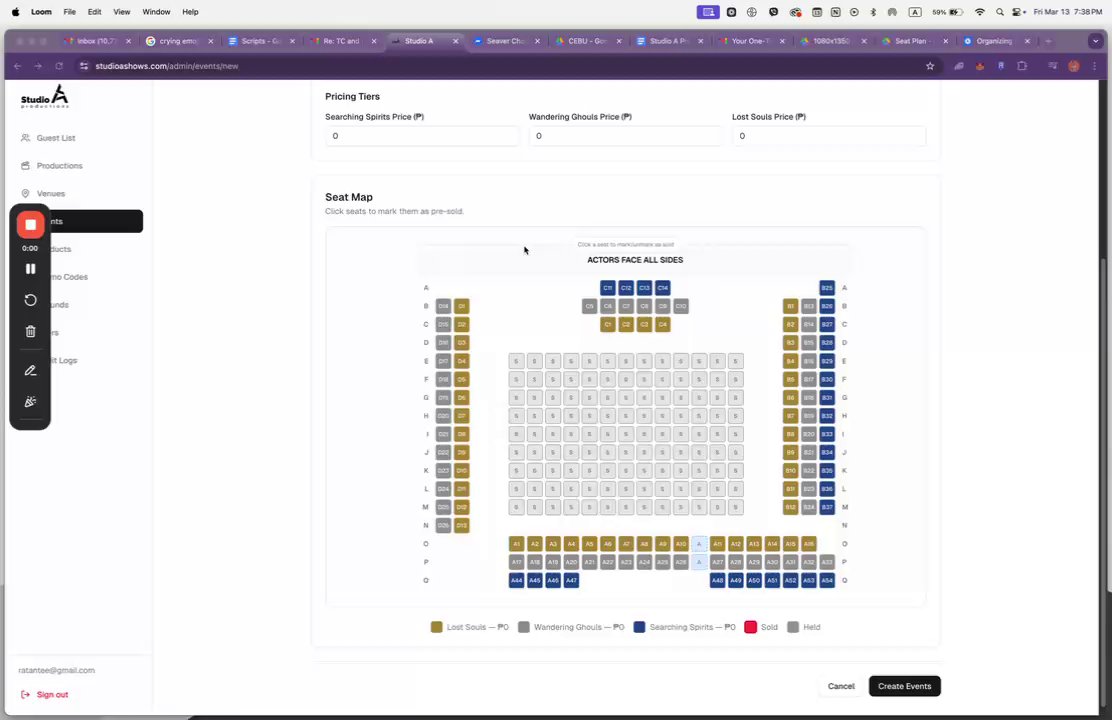1112x720 pixels.
Task: Toggle seat B25 in row A
Action: pyautogui.click(x=827, y=288)
